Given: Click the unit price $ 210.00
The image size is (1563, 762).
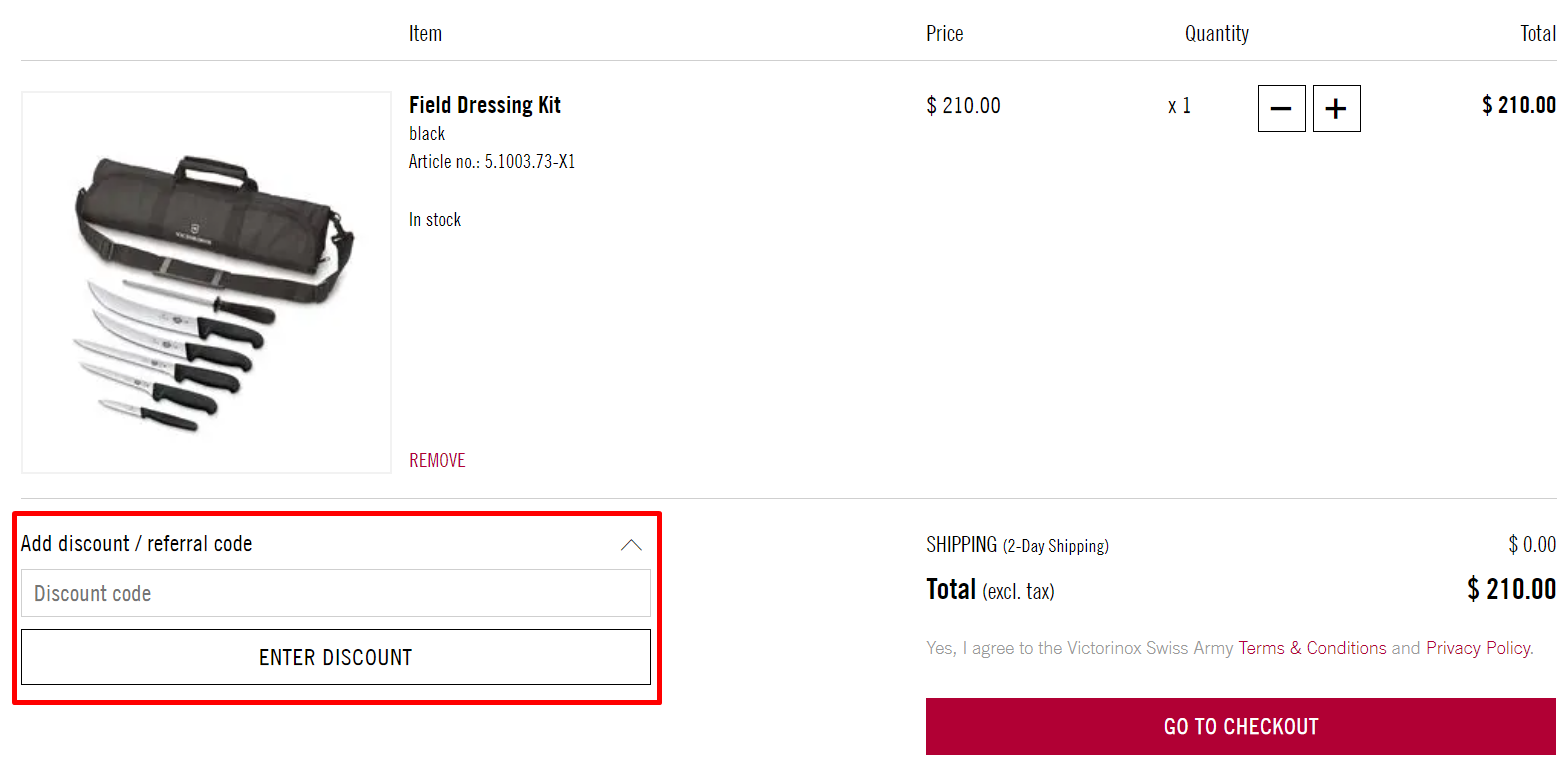Looking at the screenshot, I should tap(963, 105).
